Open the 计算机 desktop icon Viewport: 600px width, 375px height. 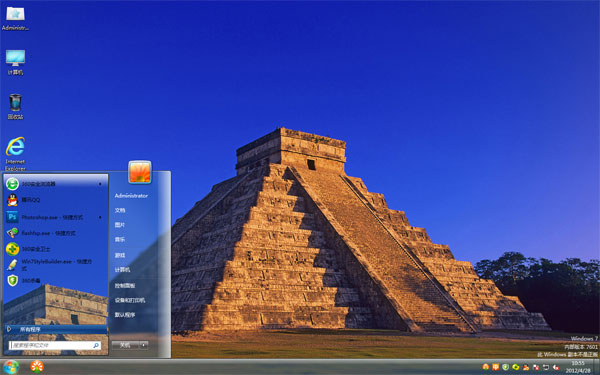click(15, 62)
